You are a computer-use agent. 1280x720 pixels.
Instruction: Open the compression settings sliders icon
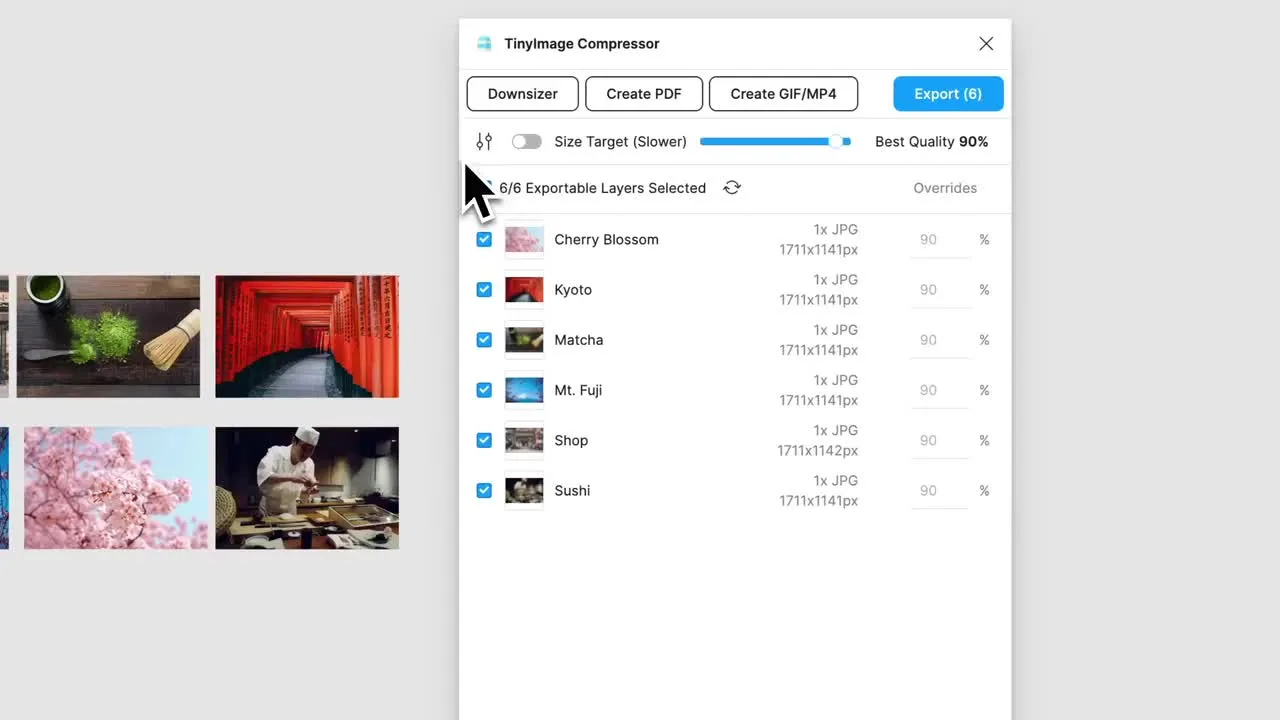coord(484,142)
